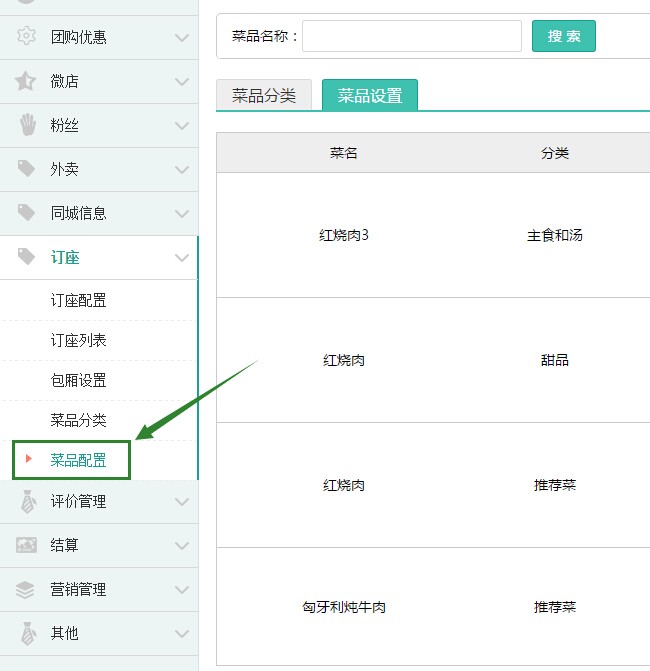Click the tag icon beside 同城信息

point(26,213)
